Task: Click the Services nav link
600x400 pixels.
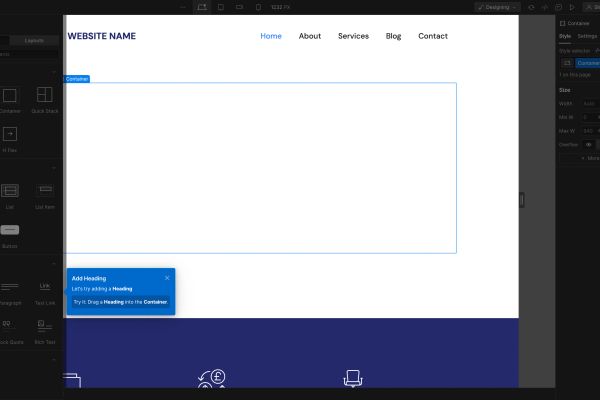Action: click(353, 36)
